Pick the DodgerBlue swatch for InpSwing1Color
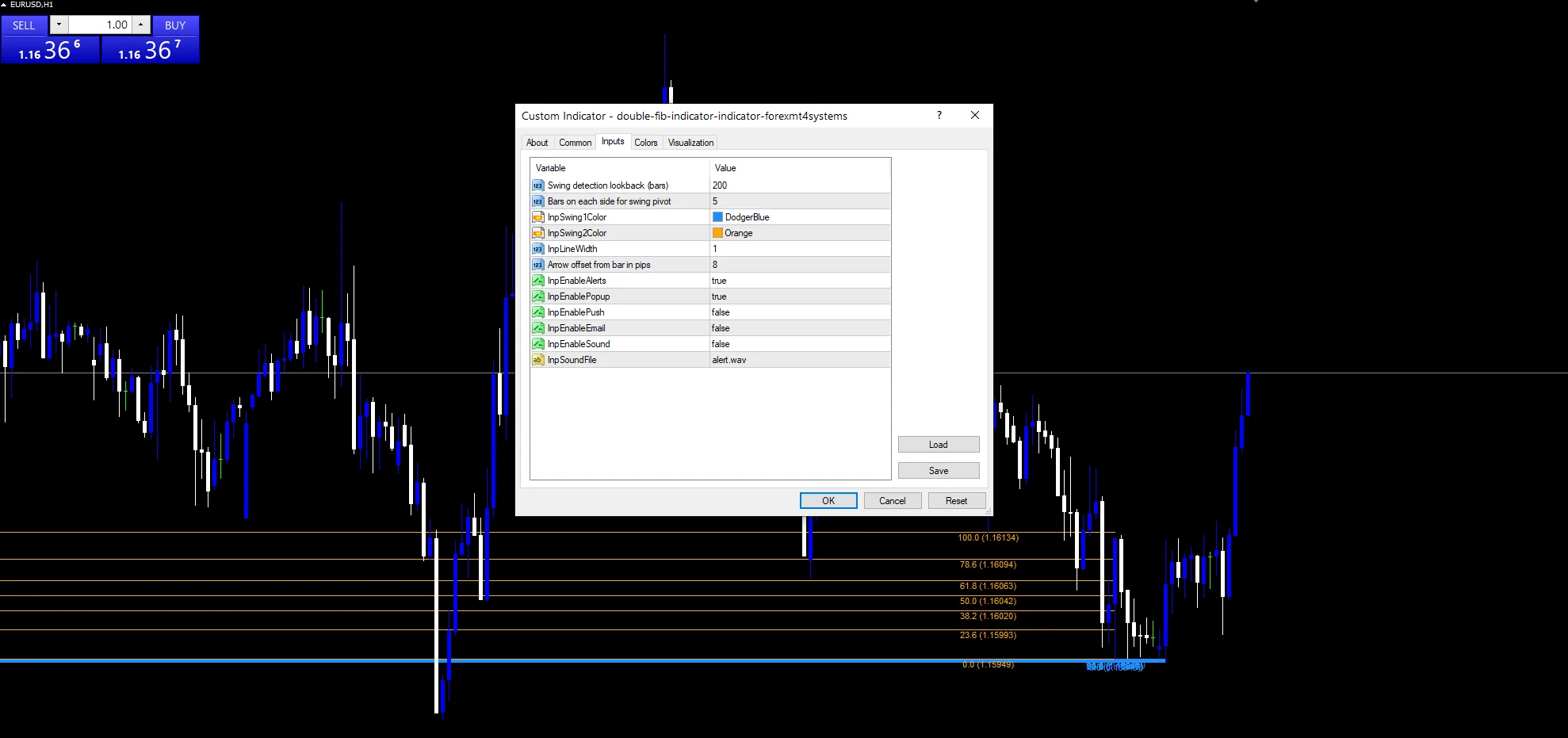The image size is (1568, 738). point(717,217)
